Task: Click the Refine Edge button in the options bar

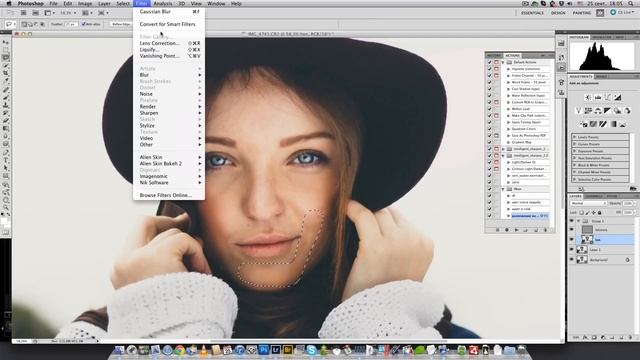Action: pyautogui.click(x=121, y=24)
